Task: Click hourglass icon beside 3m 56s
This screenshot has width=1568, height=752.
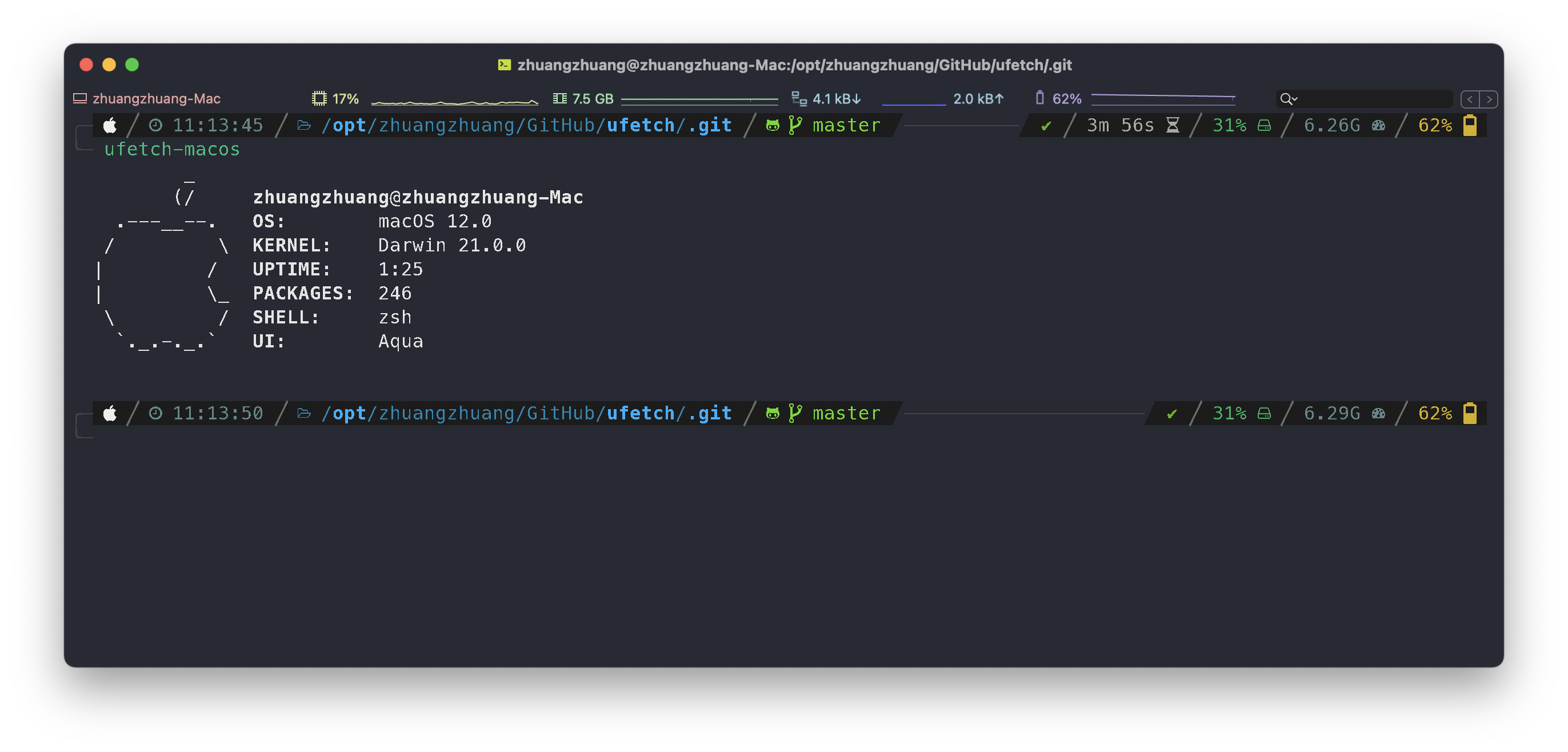Action: click(1173, 126)
